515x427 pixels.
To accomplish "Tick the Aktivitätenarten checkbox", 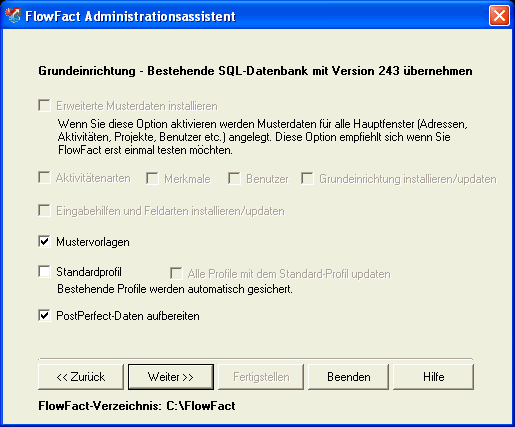I will coord(44,177).
